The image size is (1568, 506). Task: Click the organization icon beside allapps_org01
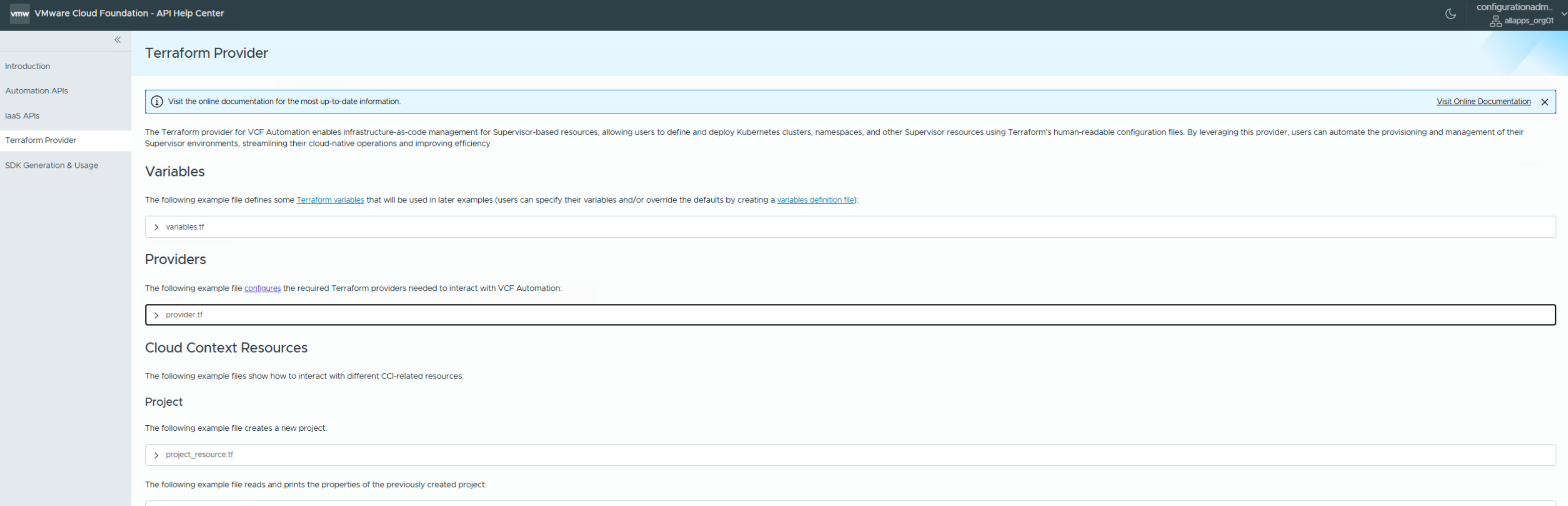tap(1495, 21)
